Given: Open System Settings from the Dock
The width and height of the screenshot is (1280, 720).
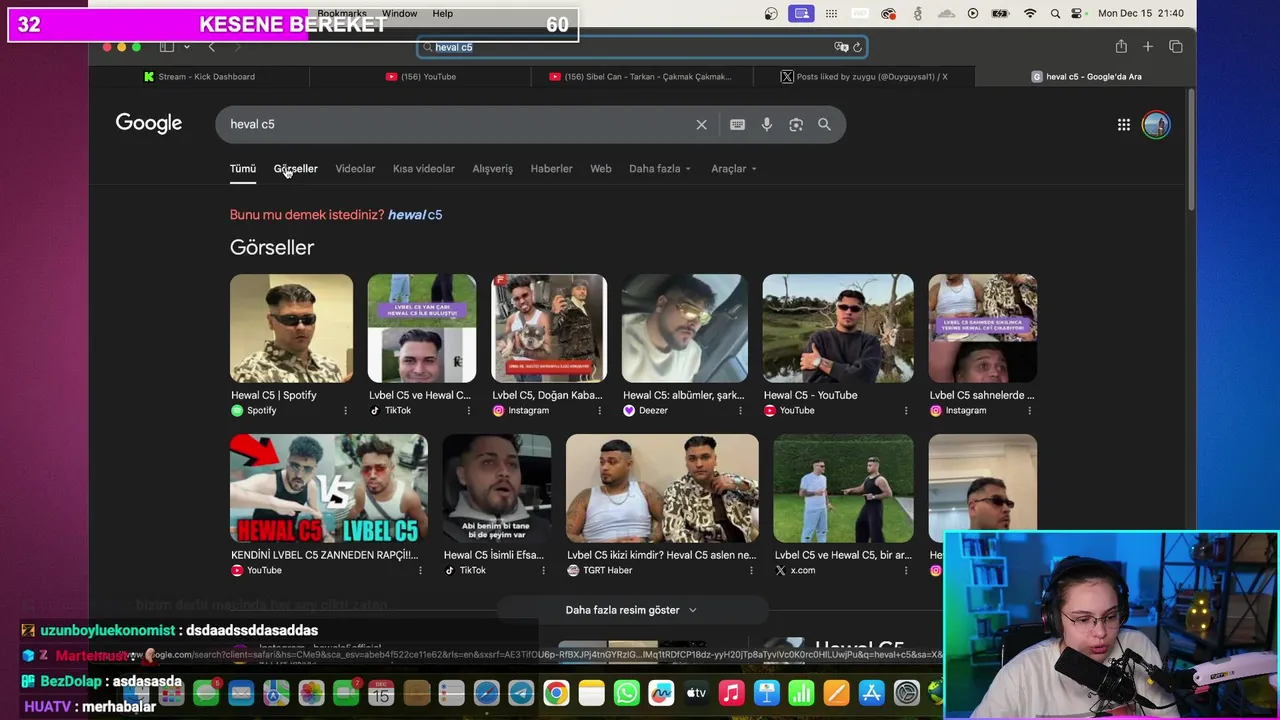Looking at the screenshot, I should coord(906,693).
